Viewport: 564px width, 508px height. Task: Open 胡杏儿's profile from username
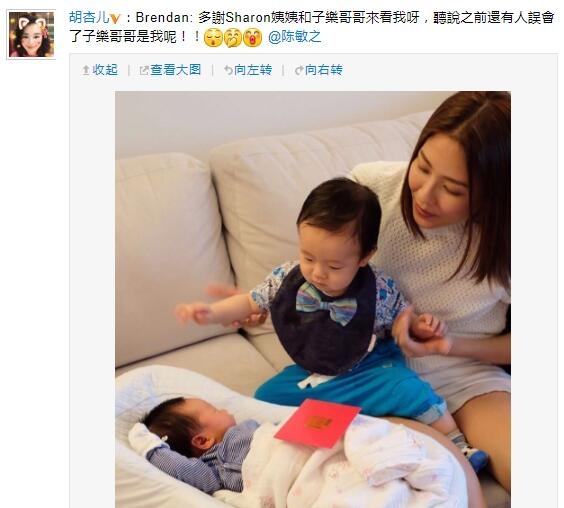point(89,18)
